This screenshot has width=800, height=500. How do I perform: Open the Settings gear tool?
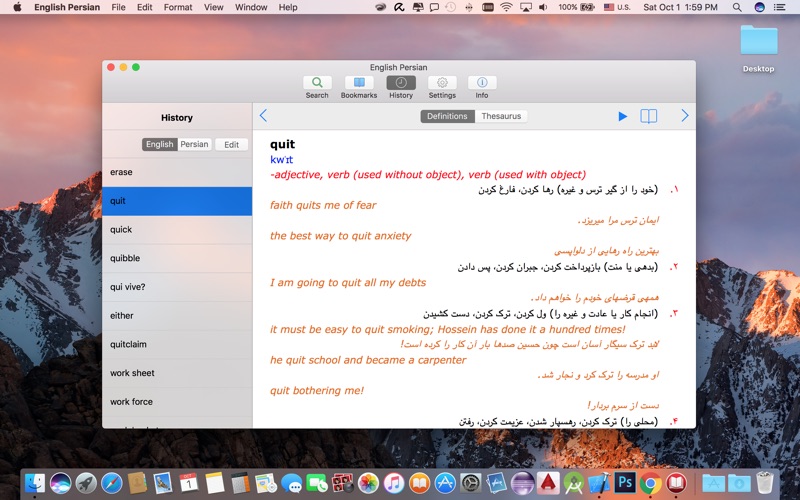(x=442, y=87)
